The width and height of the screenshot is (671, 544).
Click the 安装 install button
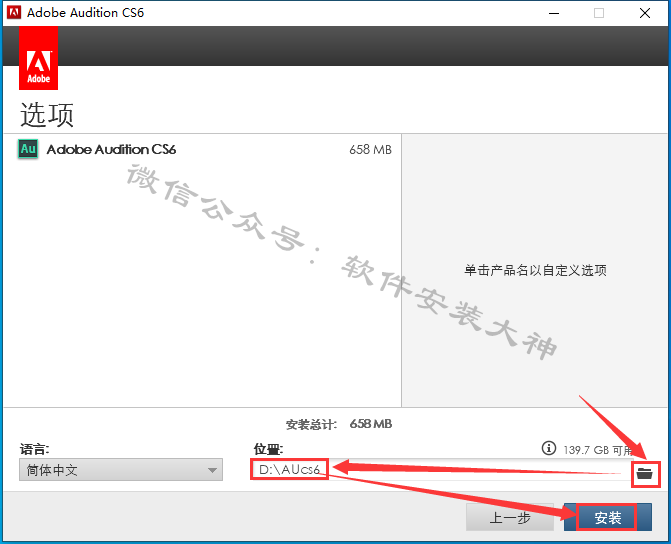[608, 517]
